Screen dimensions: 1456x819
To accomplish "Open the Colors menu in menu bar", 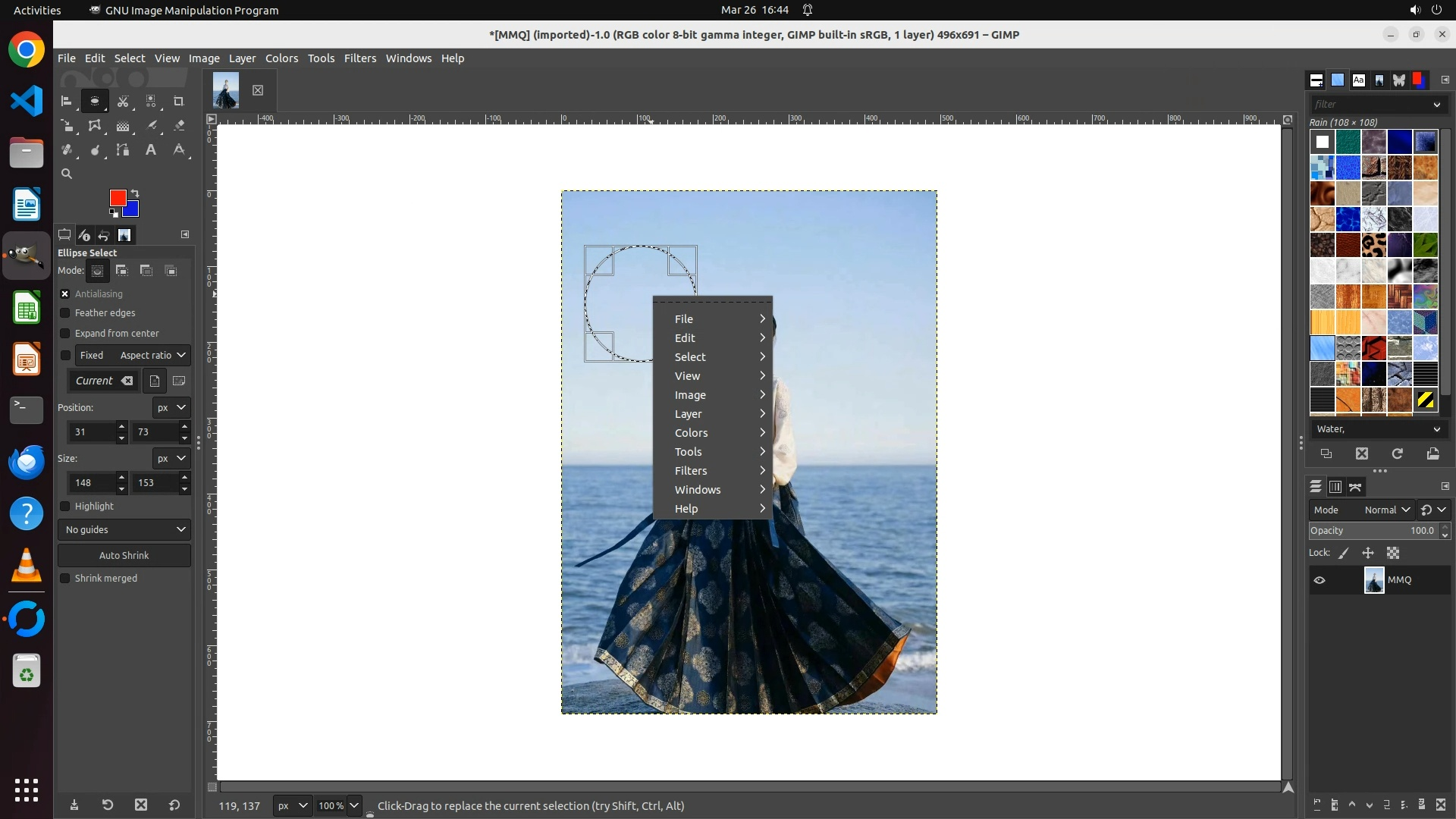I will pyautogui.click(x=281, y=58).
